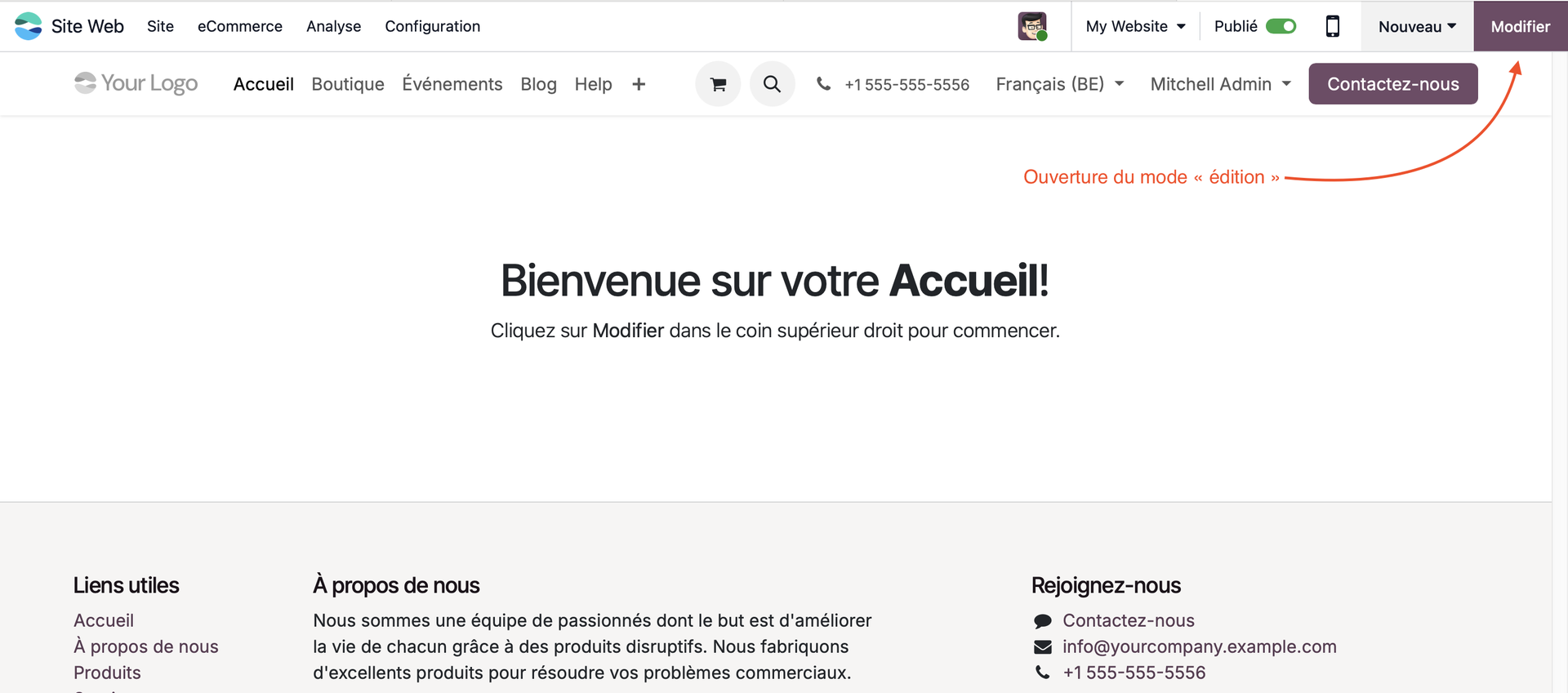Open the Analyse menu
Screen dimensions: 1568x693
(x=333, y=26)
